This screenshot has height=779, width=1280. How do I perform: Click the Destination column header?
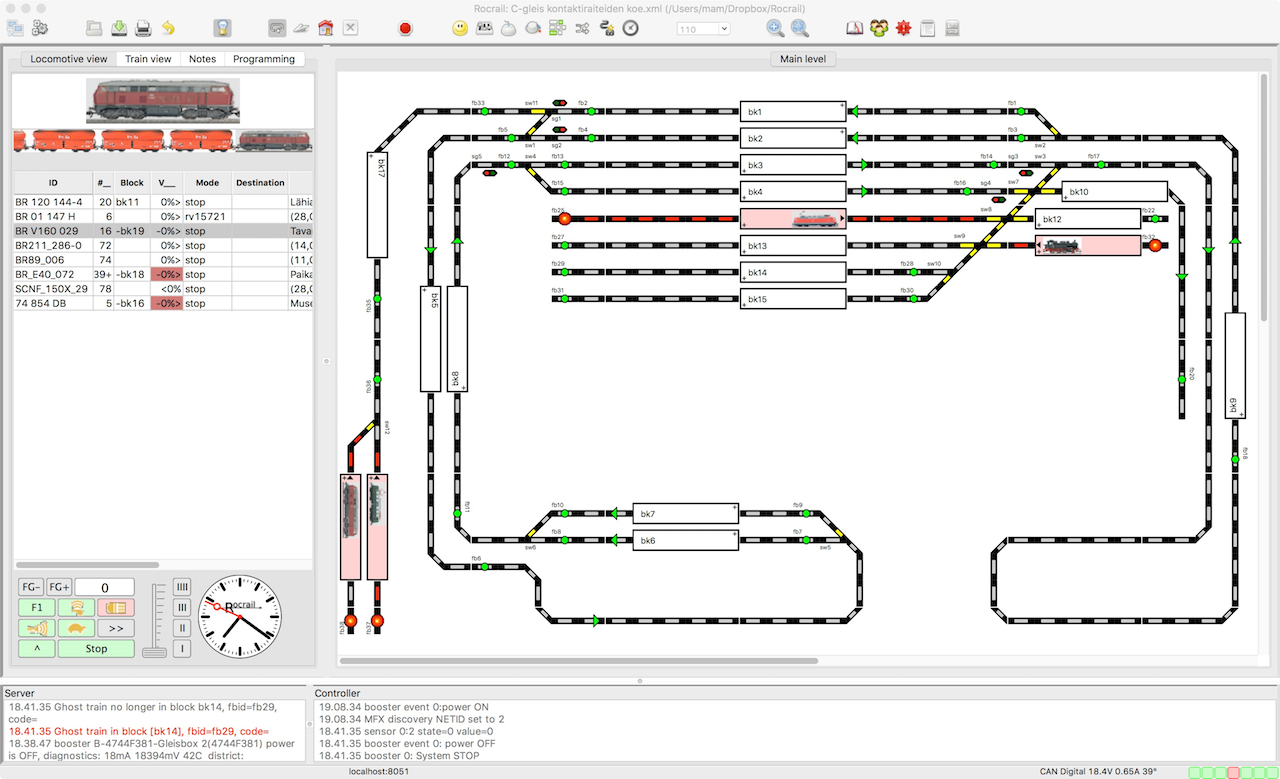pos(260,183)
